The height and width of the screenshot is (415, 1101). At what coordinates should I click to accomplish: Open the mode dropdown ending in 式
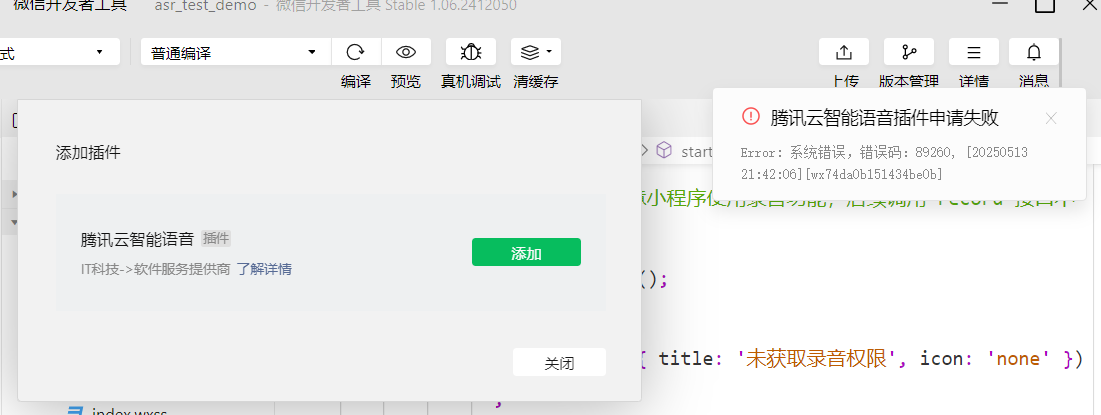(59, 52)
